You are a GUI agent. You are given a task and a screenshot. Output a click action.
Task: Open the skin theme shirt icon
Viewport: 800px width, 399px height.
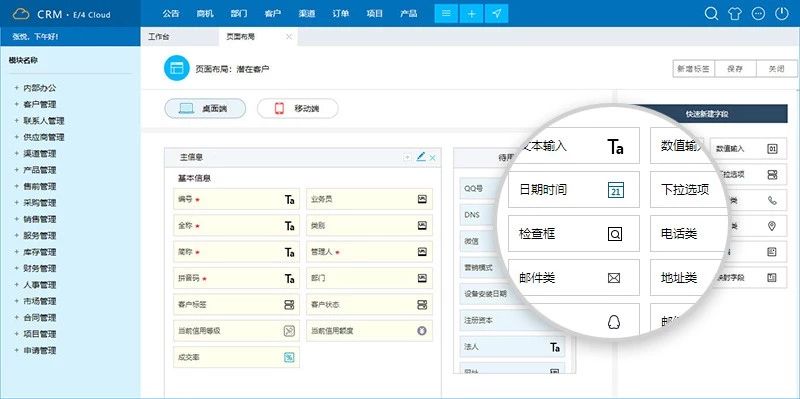click(x=735, y=14)
